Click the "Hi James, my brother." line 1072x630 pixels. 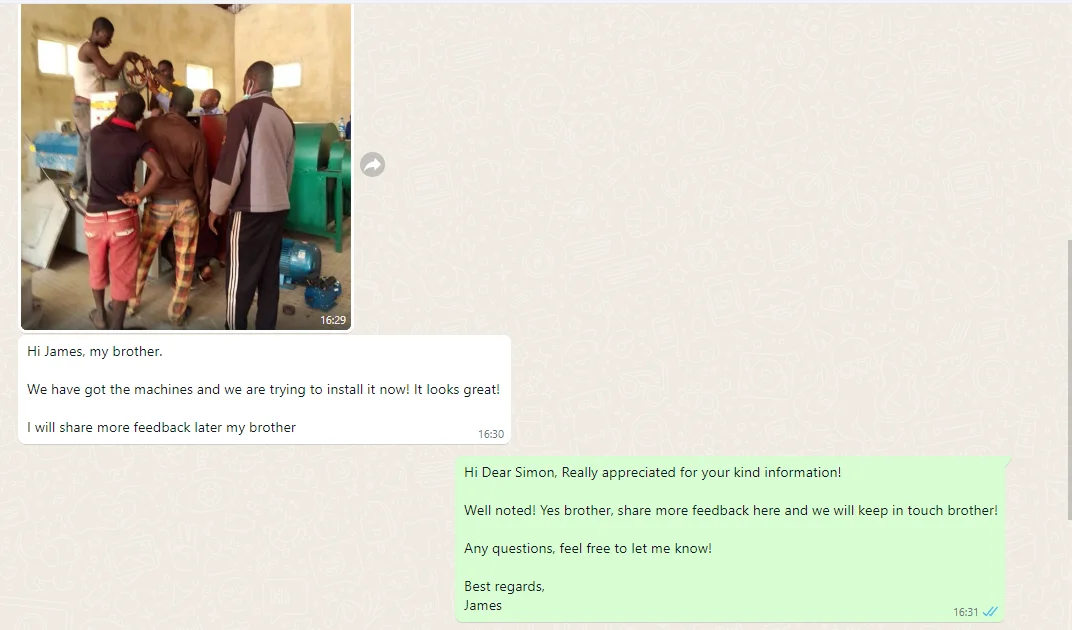[94, 352]
